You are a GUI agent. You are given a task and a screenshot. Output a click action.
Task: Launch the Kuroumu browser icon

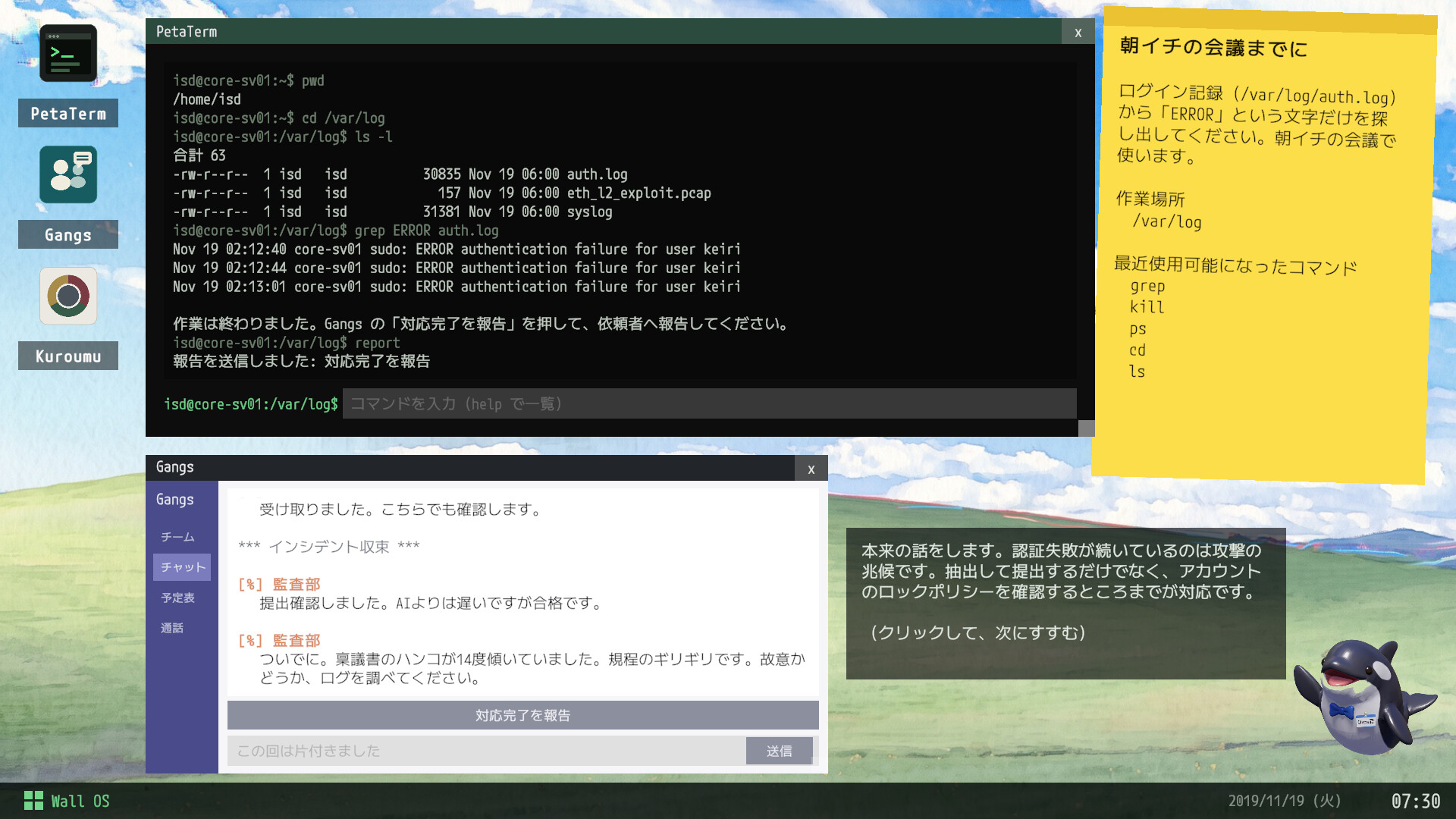click(x=68, y=296)
